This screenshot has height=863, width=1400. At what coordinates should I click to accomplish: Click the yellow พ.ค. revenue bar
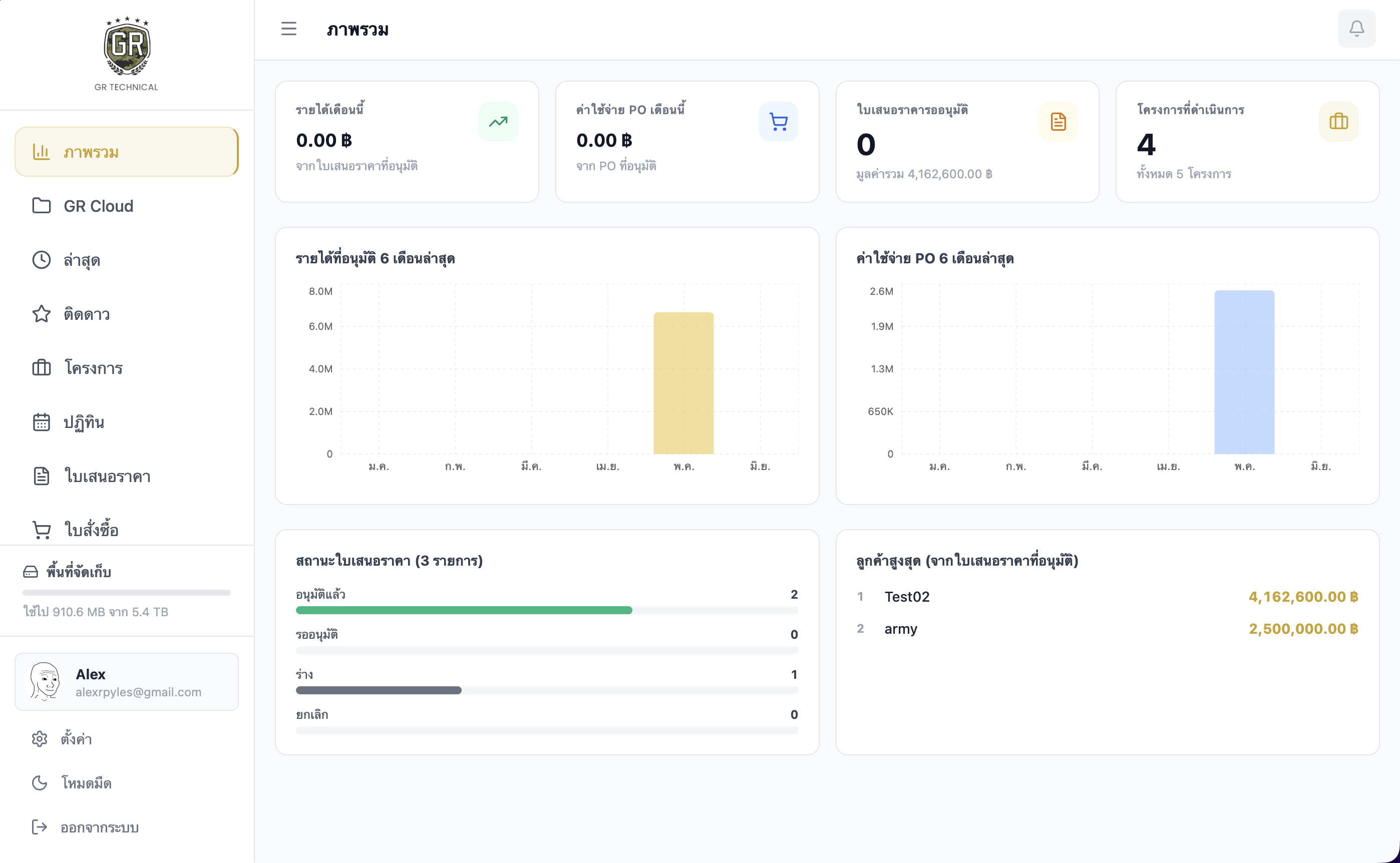coord(683,383)
